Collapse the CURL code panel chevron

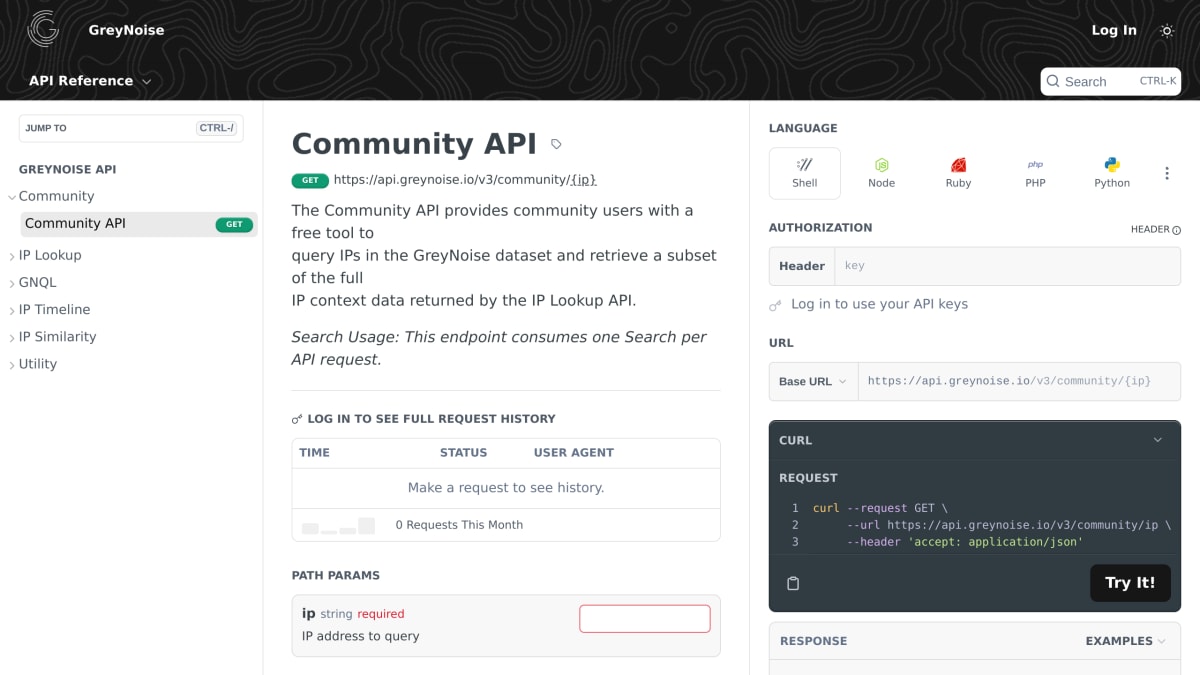[1158, 440]
